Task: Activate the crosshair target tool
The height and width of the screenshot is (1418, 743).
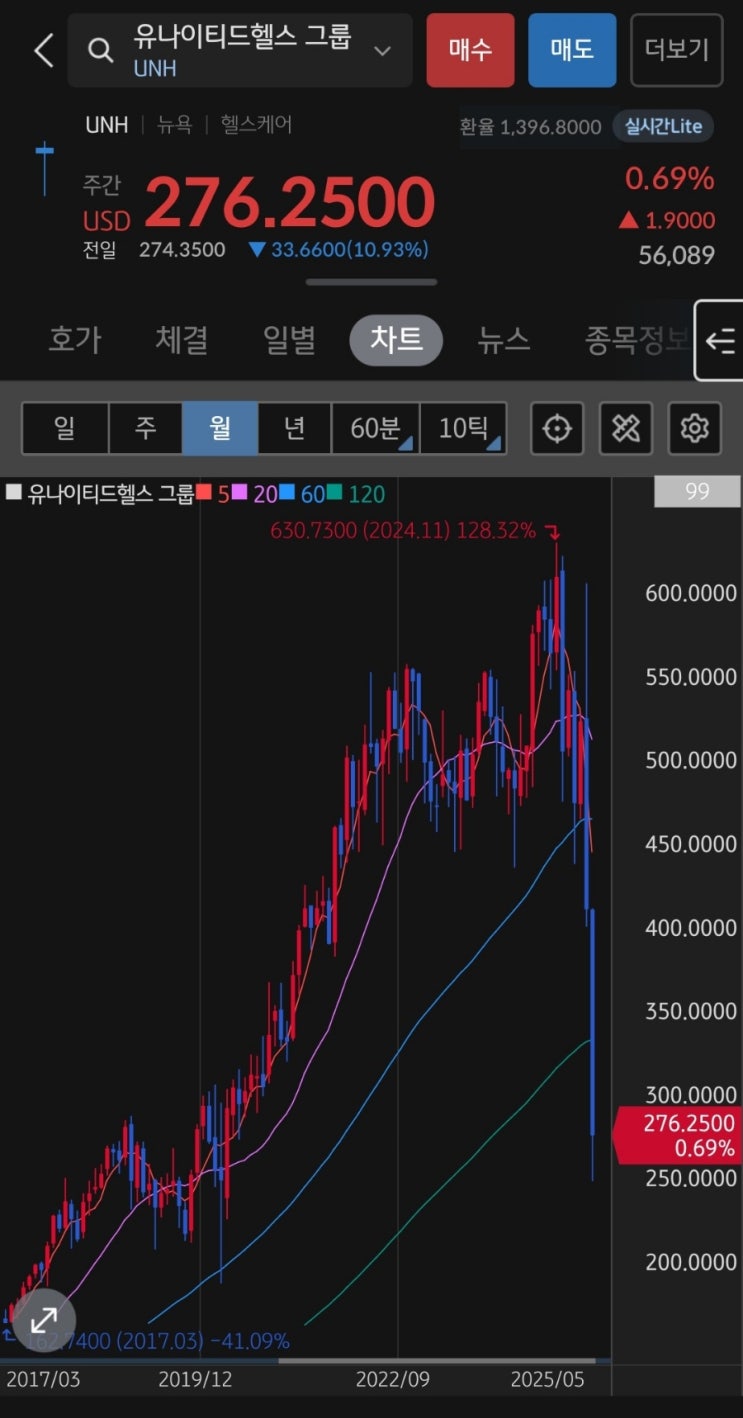Action: pos(557,429)
